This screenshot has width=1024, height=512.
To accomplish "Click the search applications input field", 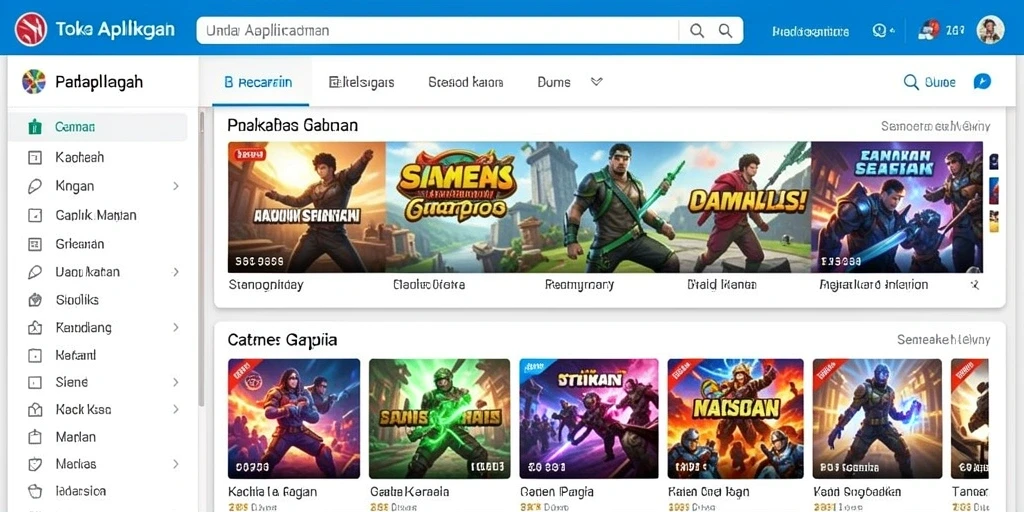I will click(438, 30).
